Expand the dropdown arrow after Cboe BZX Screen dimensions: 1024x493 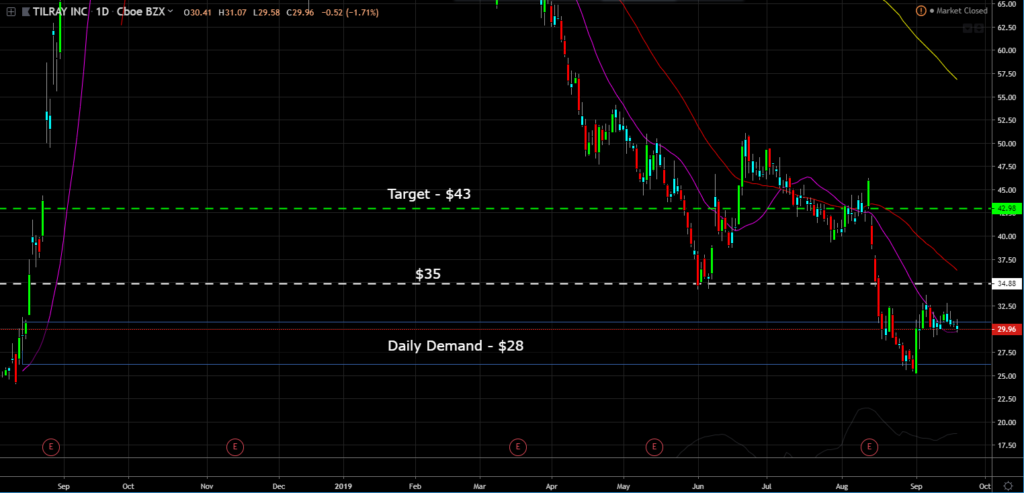(x=171, y=12)
